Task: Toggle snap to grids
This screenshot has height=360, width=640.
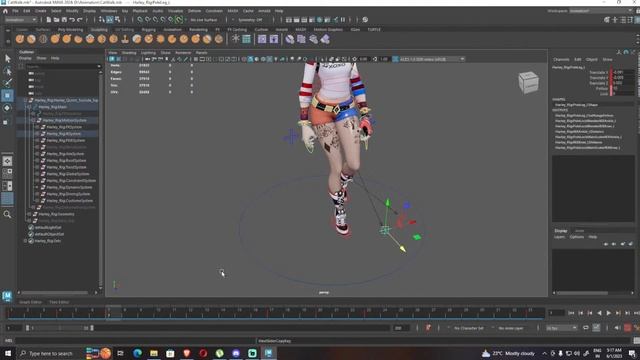Action: (x=140, y=20)
